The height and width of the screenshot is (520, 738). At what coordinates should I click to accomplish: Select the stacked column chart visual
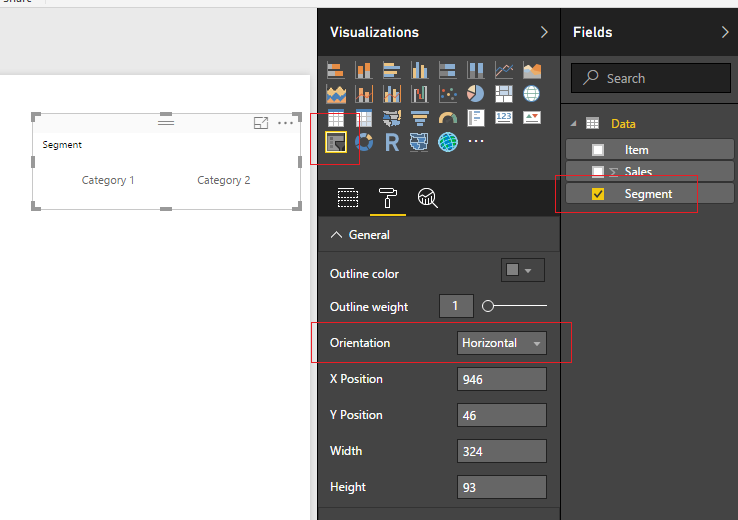point(363,71)
